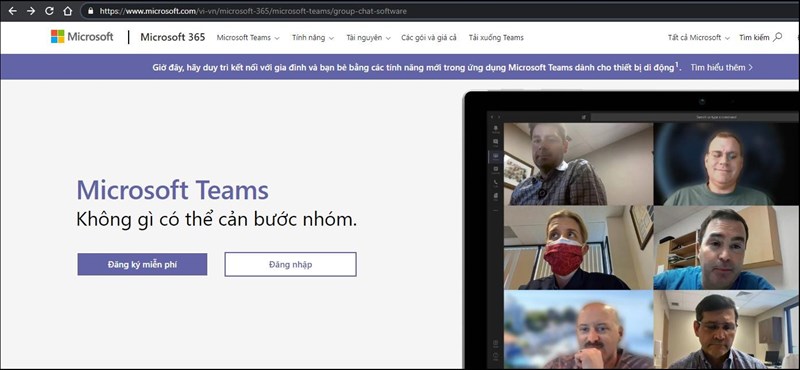Go back with the browser back arrow
The height and width of the screenshot is (370, 800).
(x=13, y=11)
